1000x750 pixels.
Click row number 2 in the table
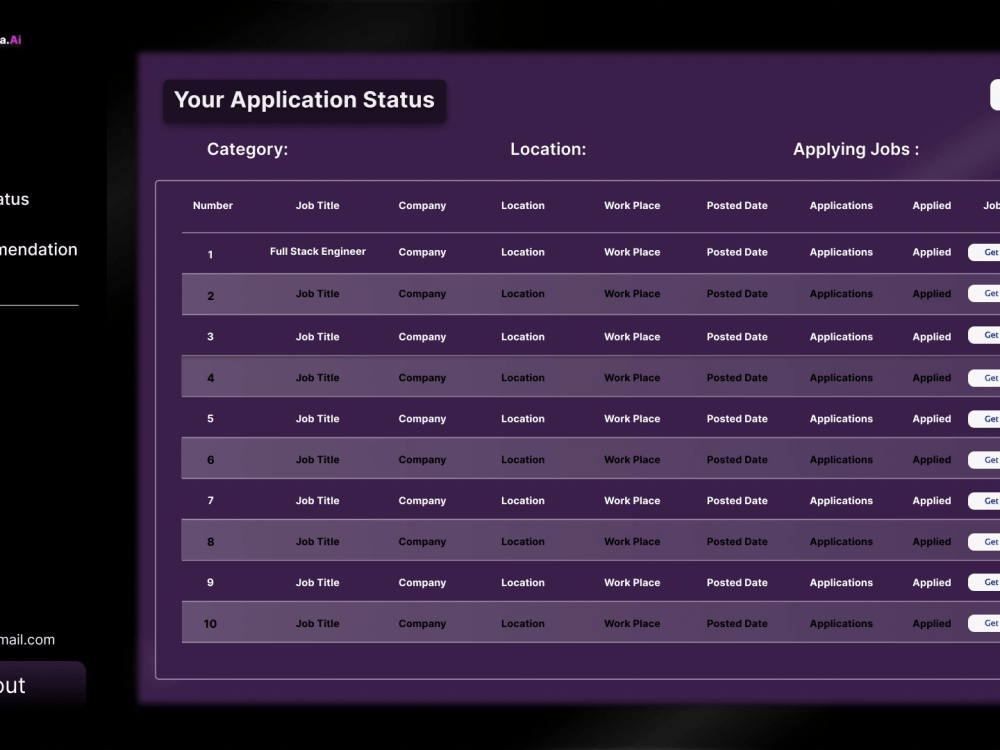(x=210, y=296)
